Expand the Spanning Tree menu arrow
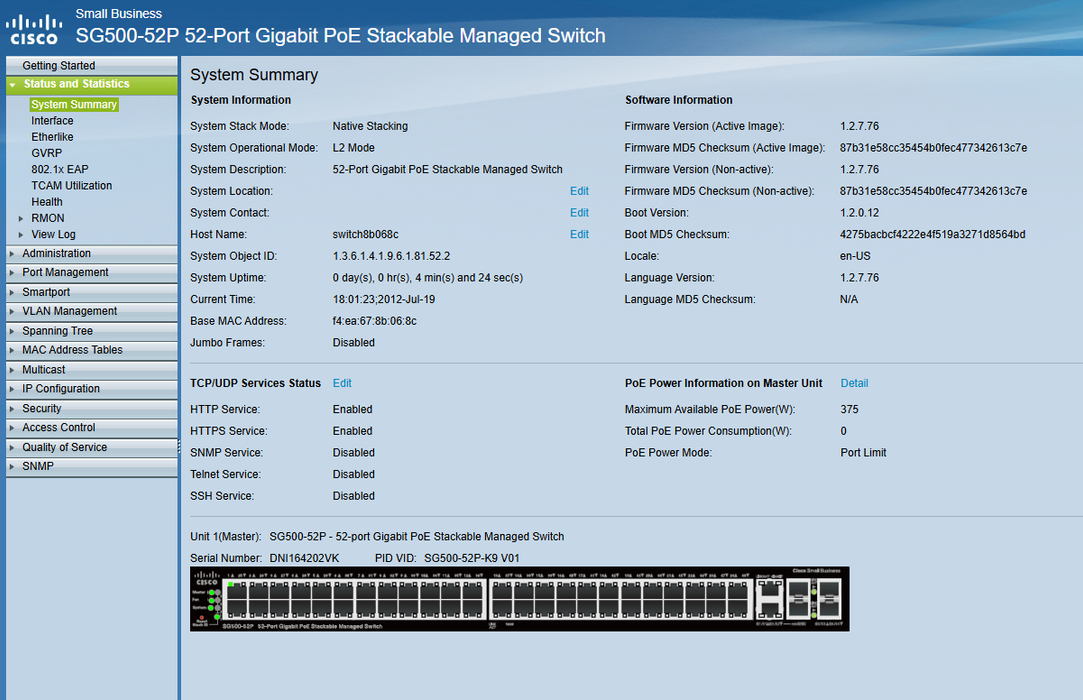This screenshot has width=1083, height=700. point(12,331)
